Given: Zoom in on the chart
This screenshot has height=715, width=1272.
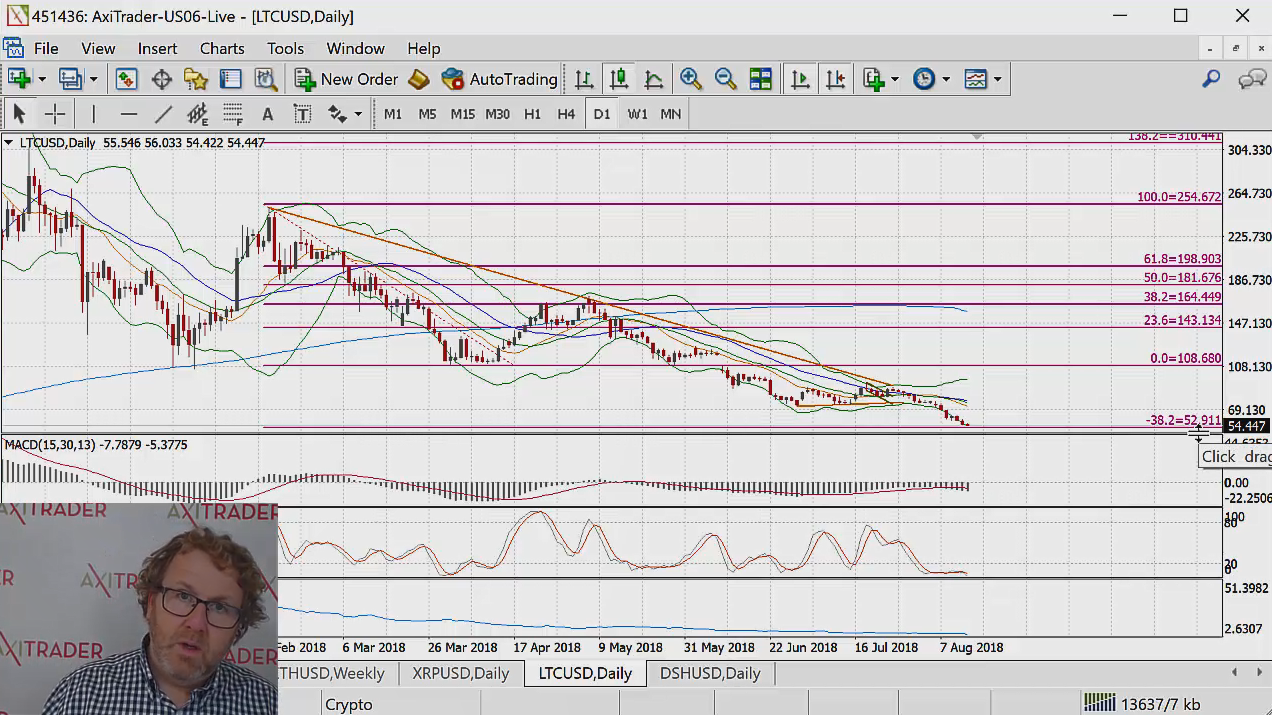Looking at the screenshot, I should click(690, 79).
